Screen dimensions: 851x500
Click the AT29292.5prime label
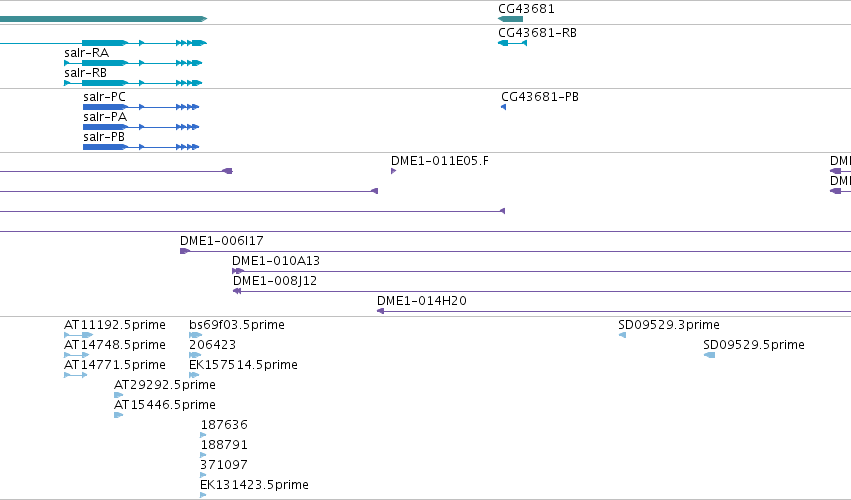pos(164,385)
